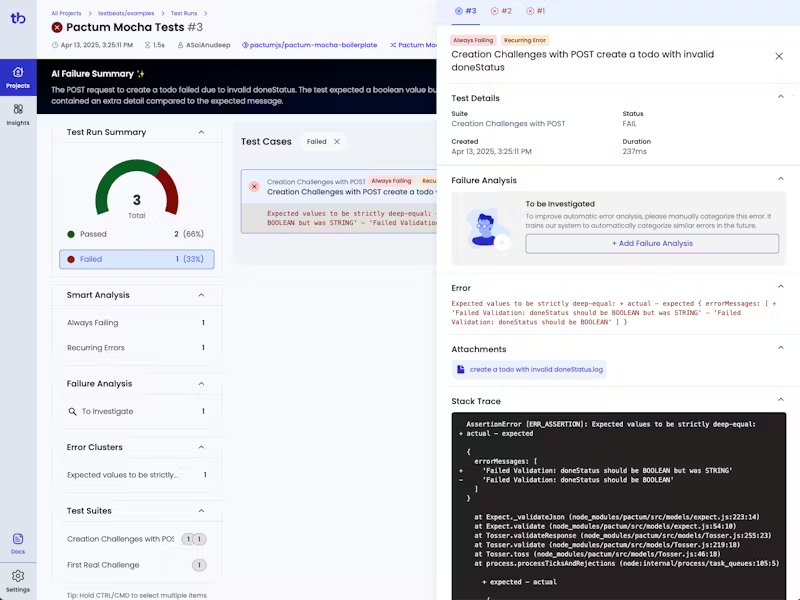The height and width of the screenshot is (600, 800).
Task: Click the Duration value 237ms
Action: click(x=634, y=152)
